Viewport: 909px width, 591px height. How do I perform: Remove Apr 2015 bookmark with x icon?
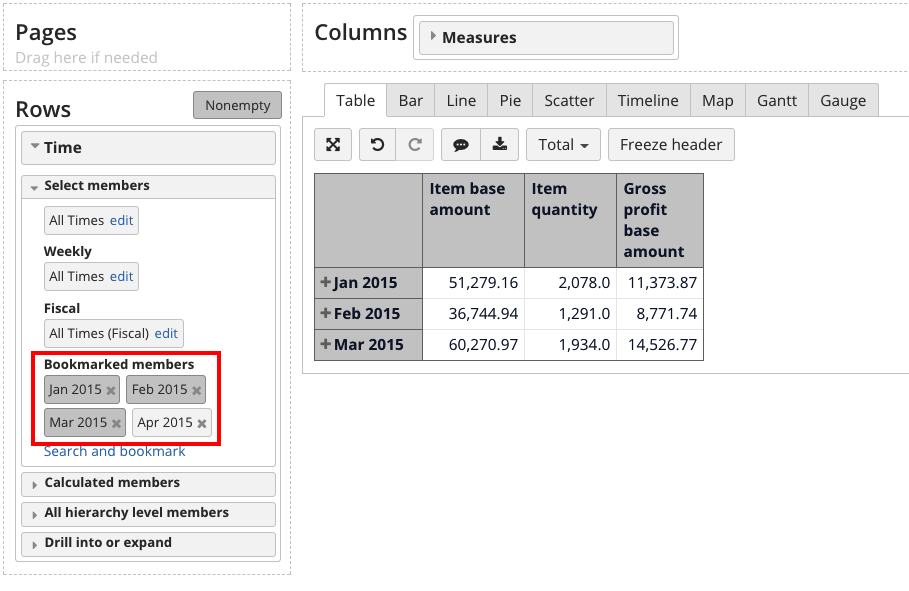202,424
